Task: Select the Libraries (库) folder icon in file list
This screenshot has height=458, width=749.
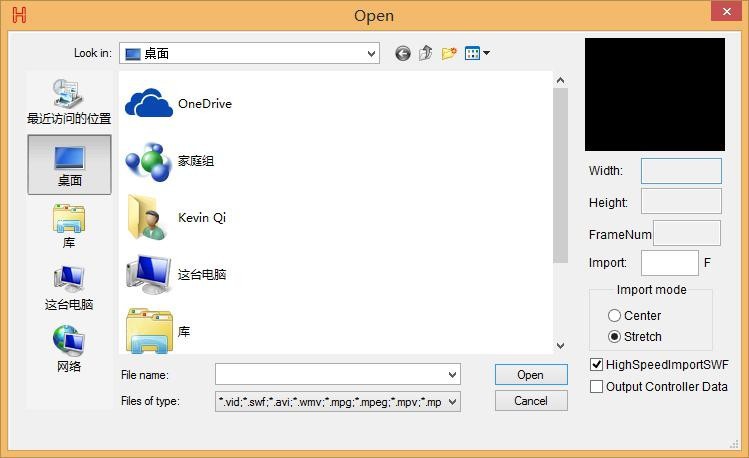Action: pyautogui.click(x=149, y=330)
